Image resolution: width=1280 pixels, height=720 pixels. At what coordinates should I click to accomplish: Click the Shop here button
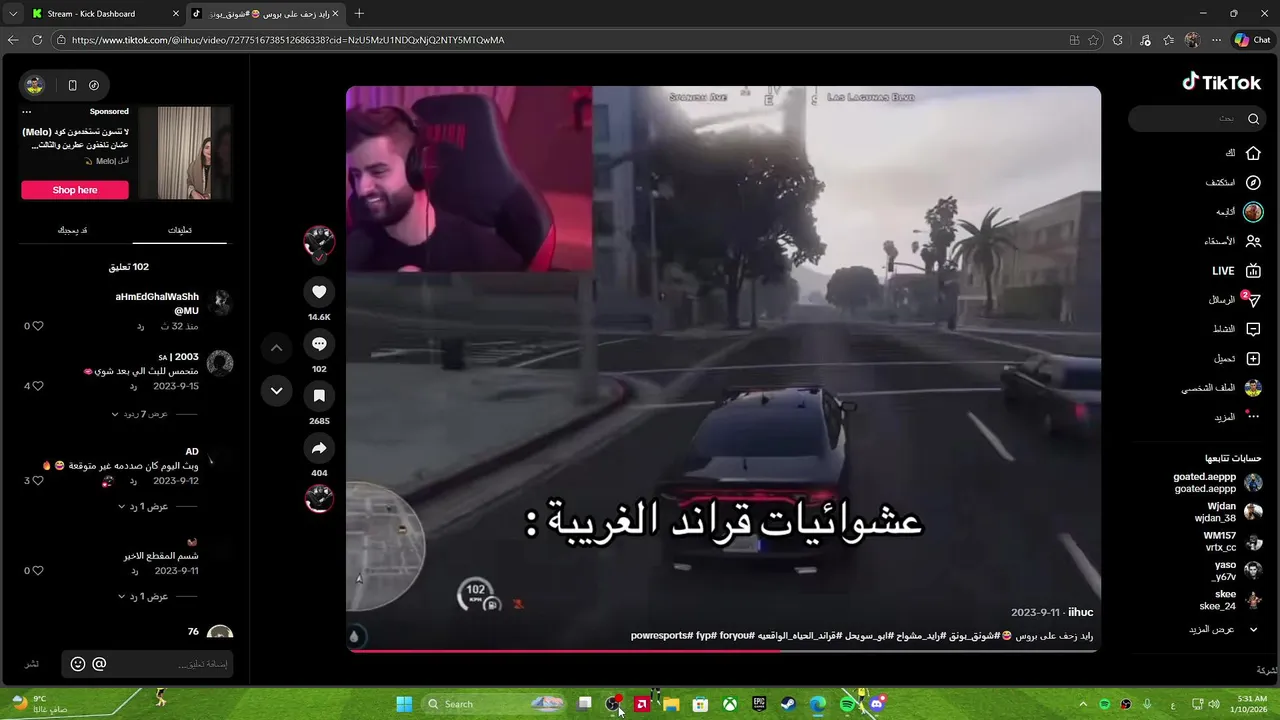[75, 190]
